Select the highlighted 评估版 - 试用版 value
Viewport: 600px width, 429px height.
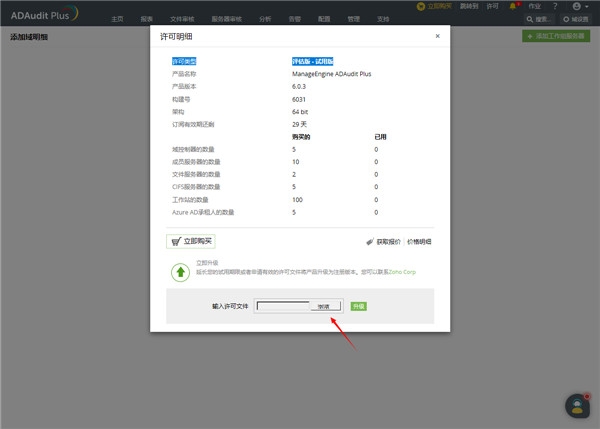coord(313,61)
